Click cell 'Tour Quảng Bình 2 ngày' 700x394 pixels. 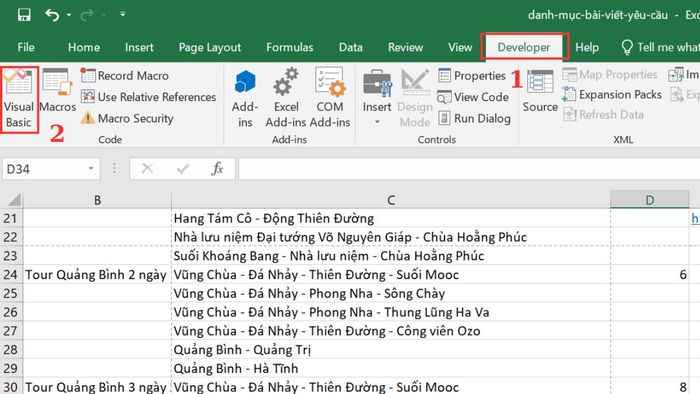97,274
